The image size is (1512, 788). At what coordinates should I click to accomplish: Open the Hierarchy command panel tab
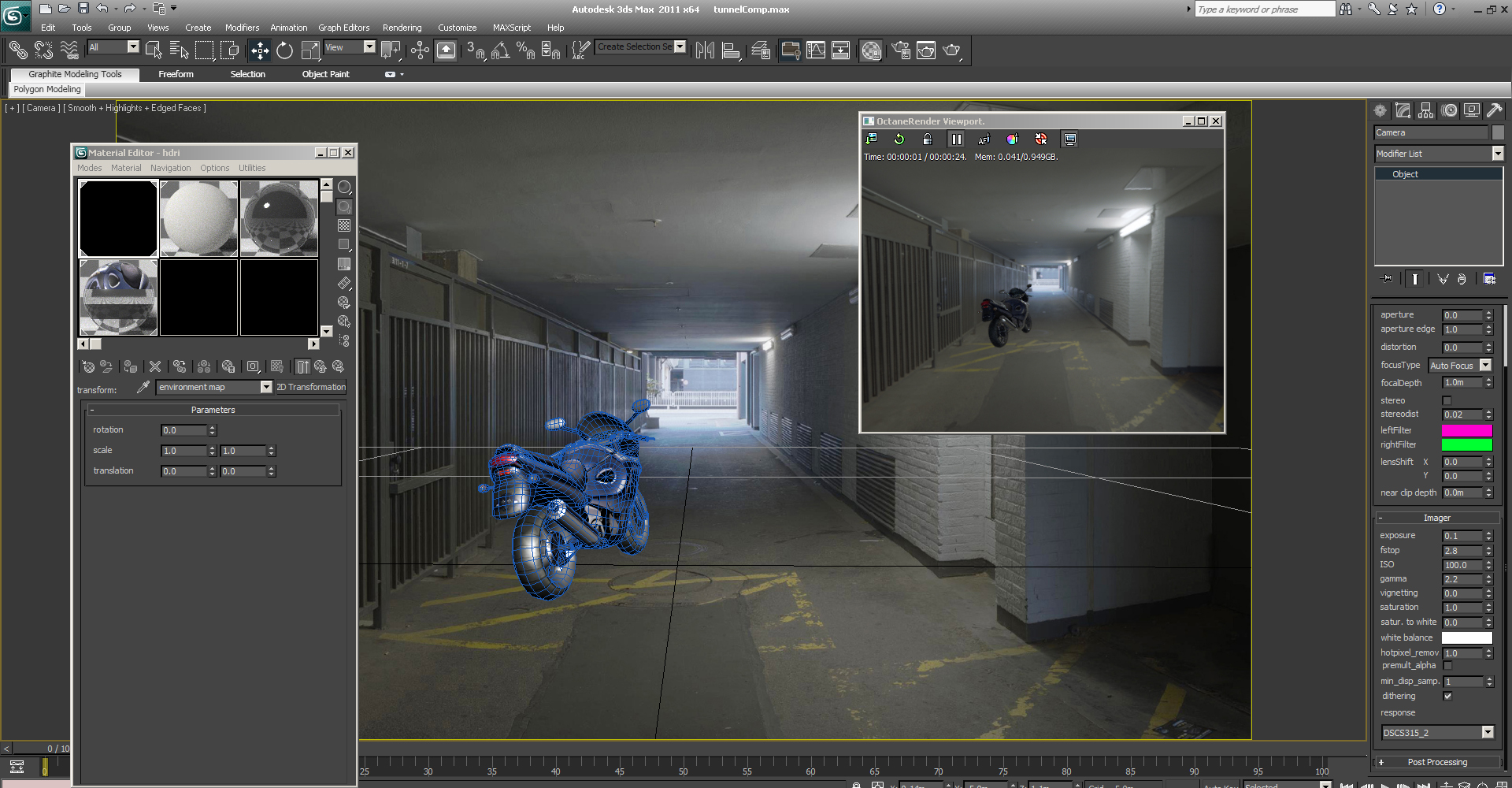click(1426, 110)
